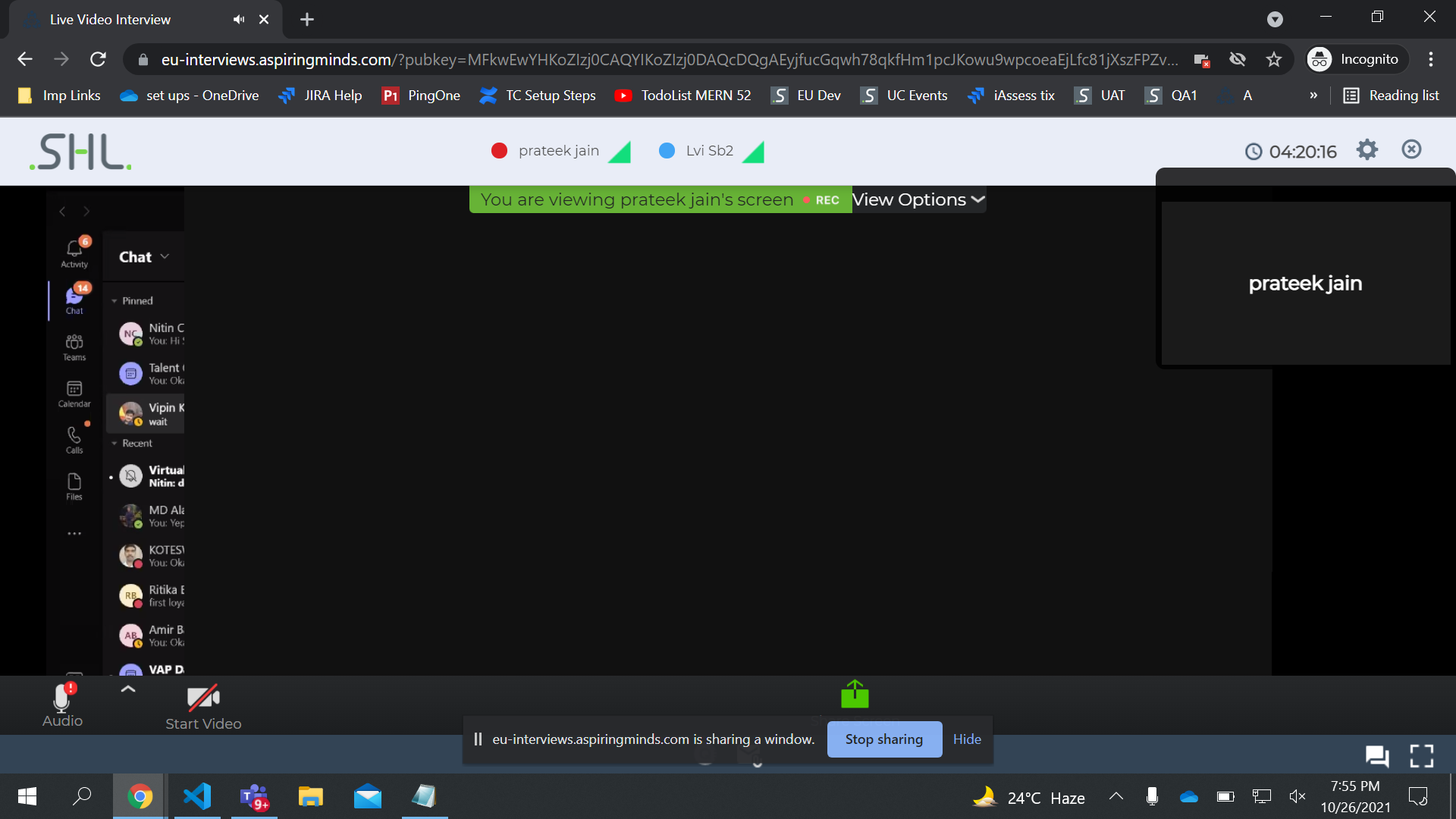Viewport: 1456px width, 819px height.
Task: Open the chat bubbles icon
Action: 1376,755
